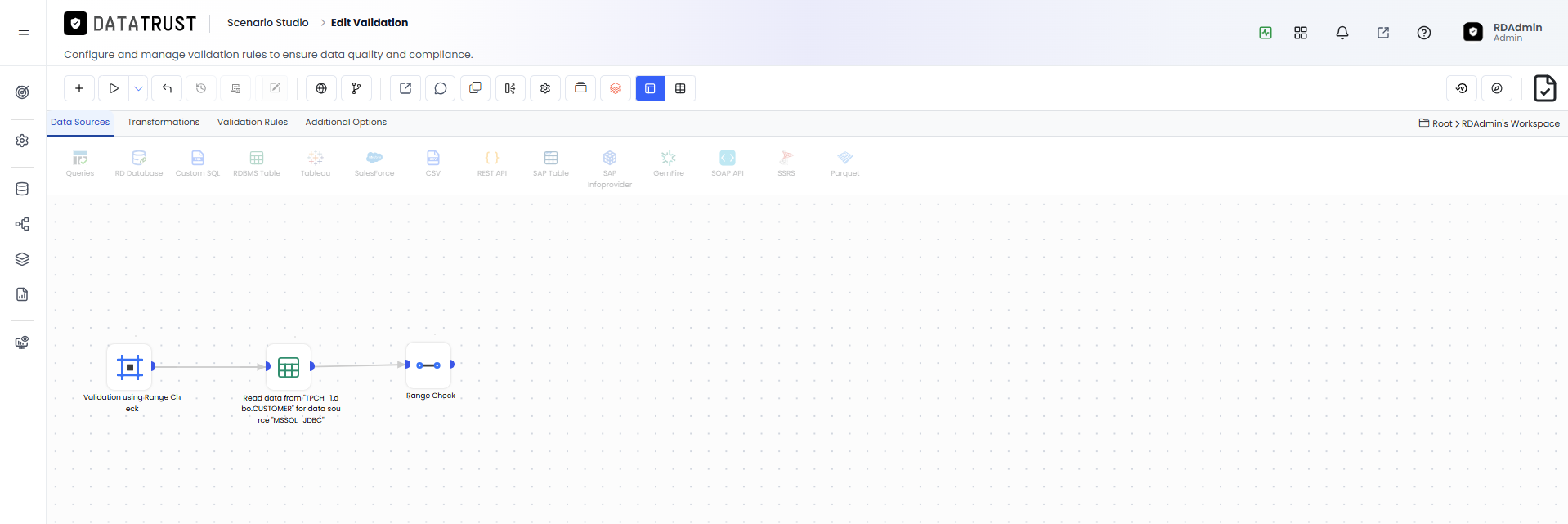
Task: Select the Tableau data source
Action: pyautogui.click(x=316, y=163)
